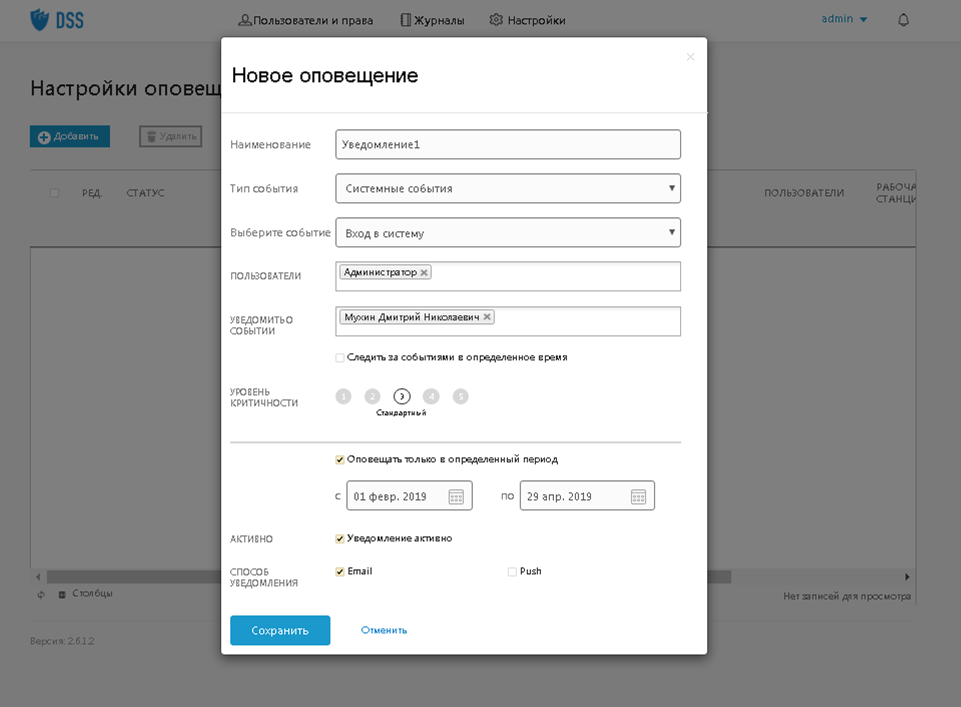Enable the Push notification checkbox
961x707 pixels.
[x=512, y=572]
